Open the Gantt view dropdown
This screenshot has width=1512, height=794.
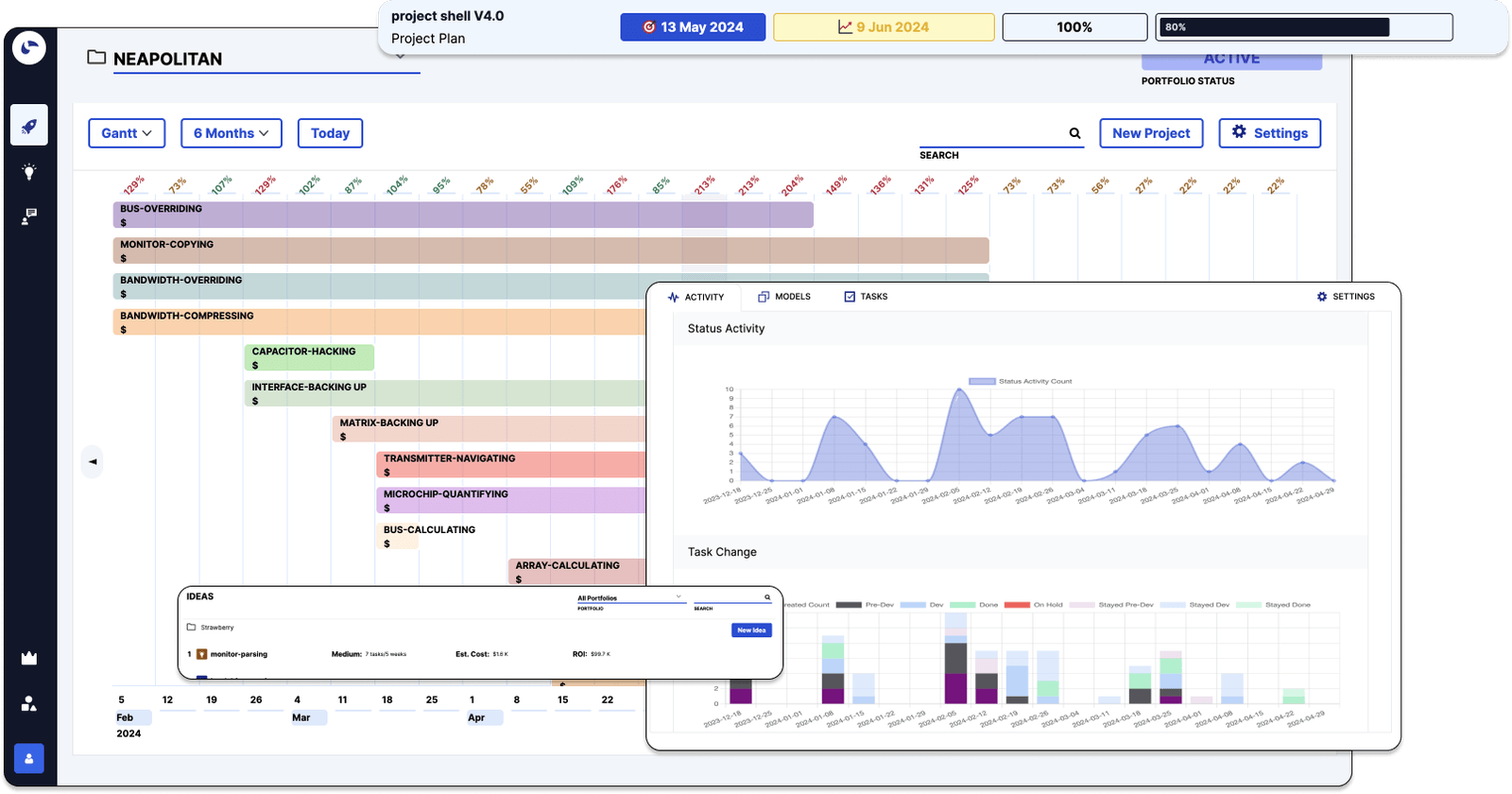click(x=127, y=133)
